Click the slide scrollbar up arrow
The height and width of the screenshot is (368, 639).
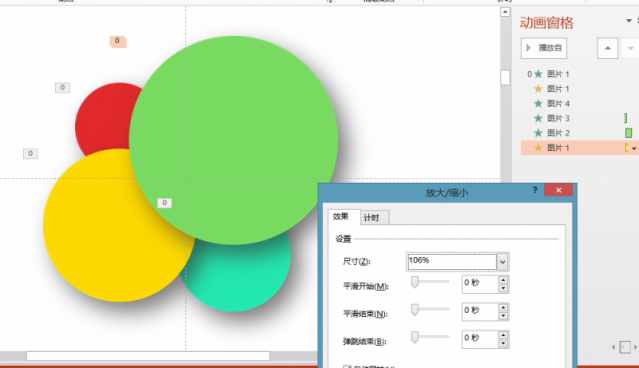(x=505, y=12)
